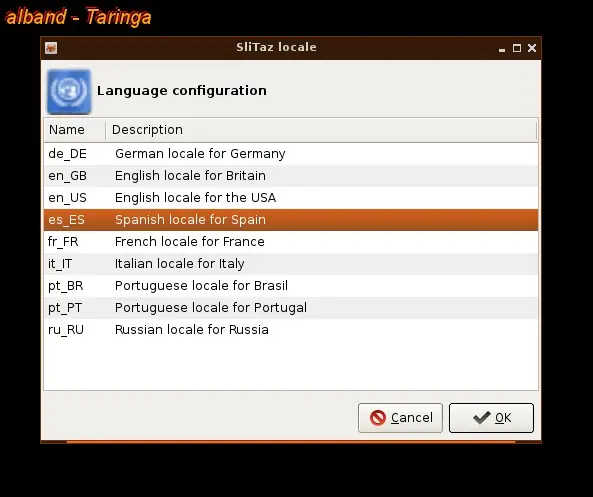Choose the en_US English locale for USA

(x=291, y=198)
